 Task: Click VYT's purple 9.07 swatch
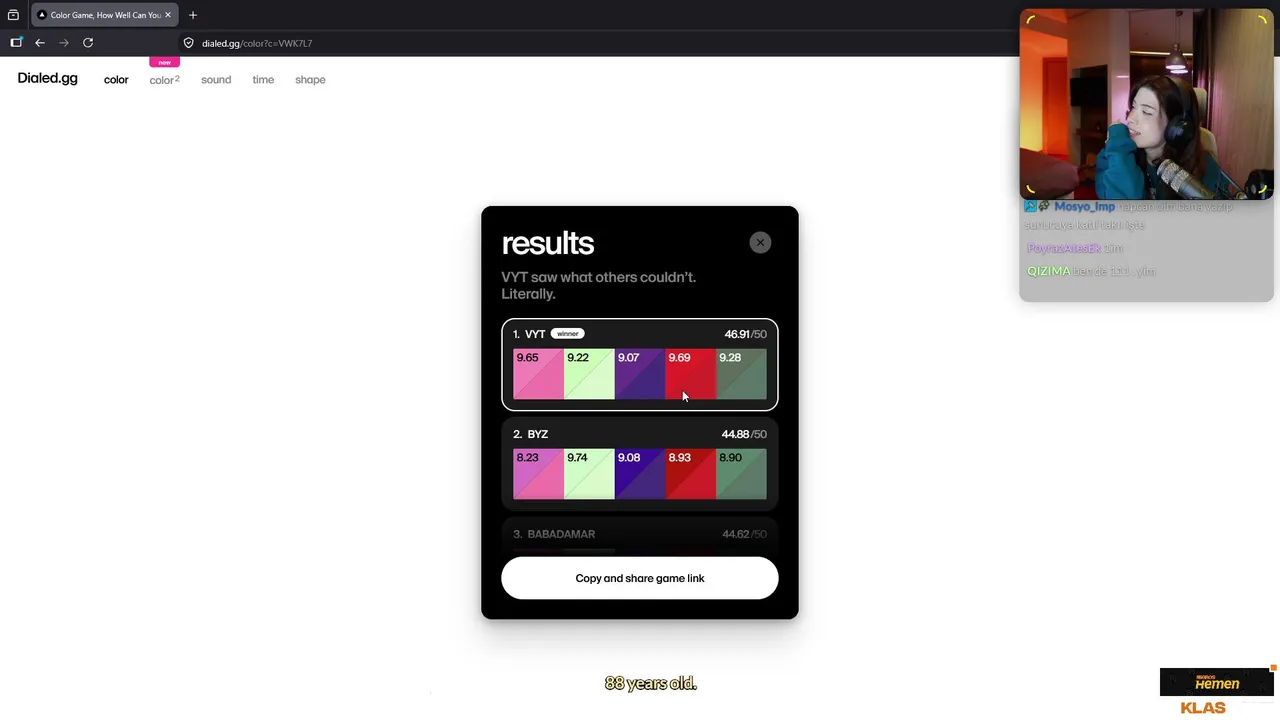640,374
